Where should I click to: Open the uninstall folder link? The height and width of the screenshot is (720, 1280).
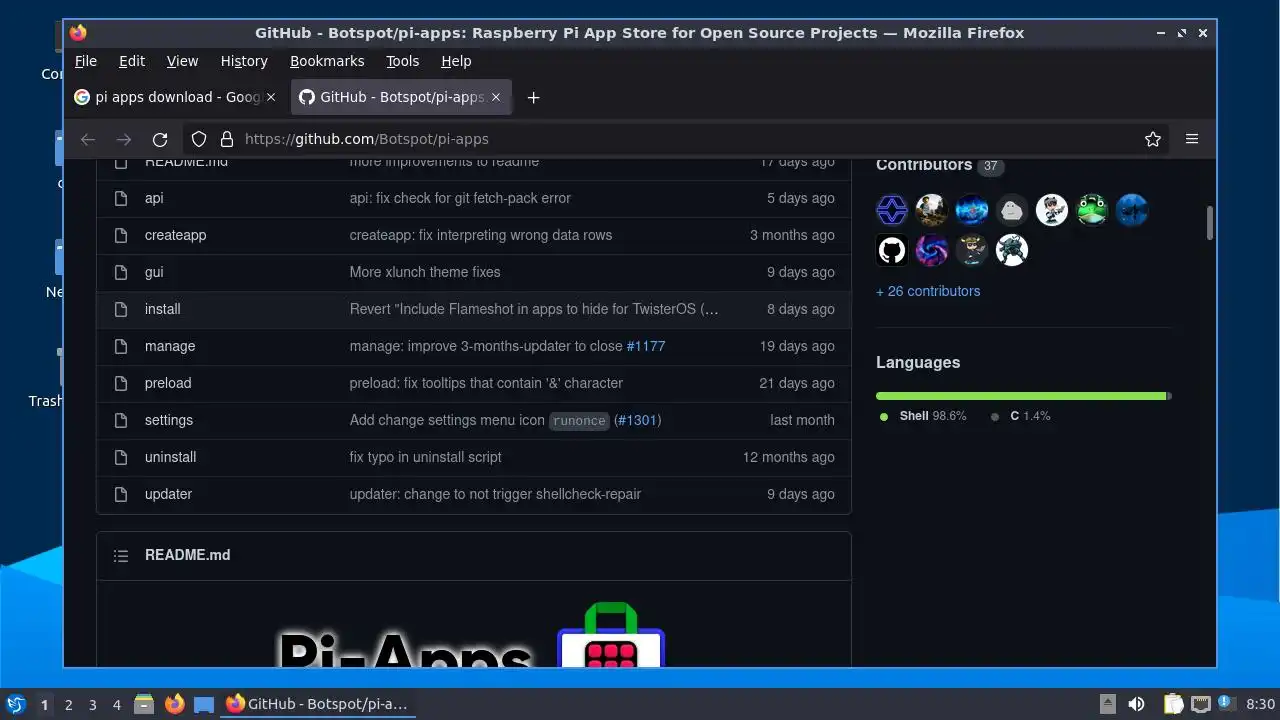[x=170, y=457]
